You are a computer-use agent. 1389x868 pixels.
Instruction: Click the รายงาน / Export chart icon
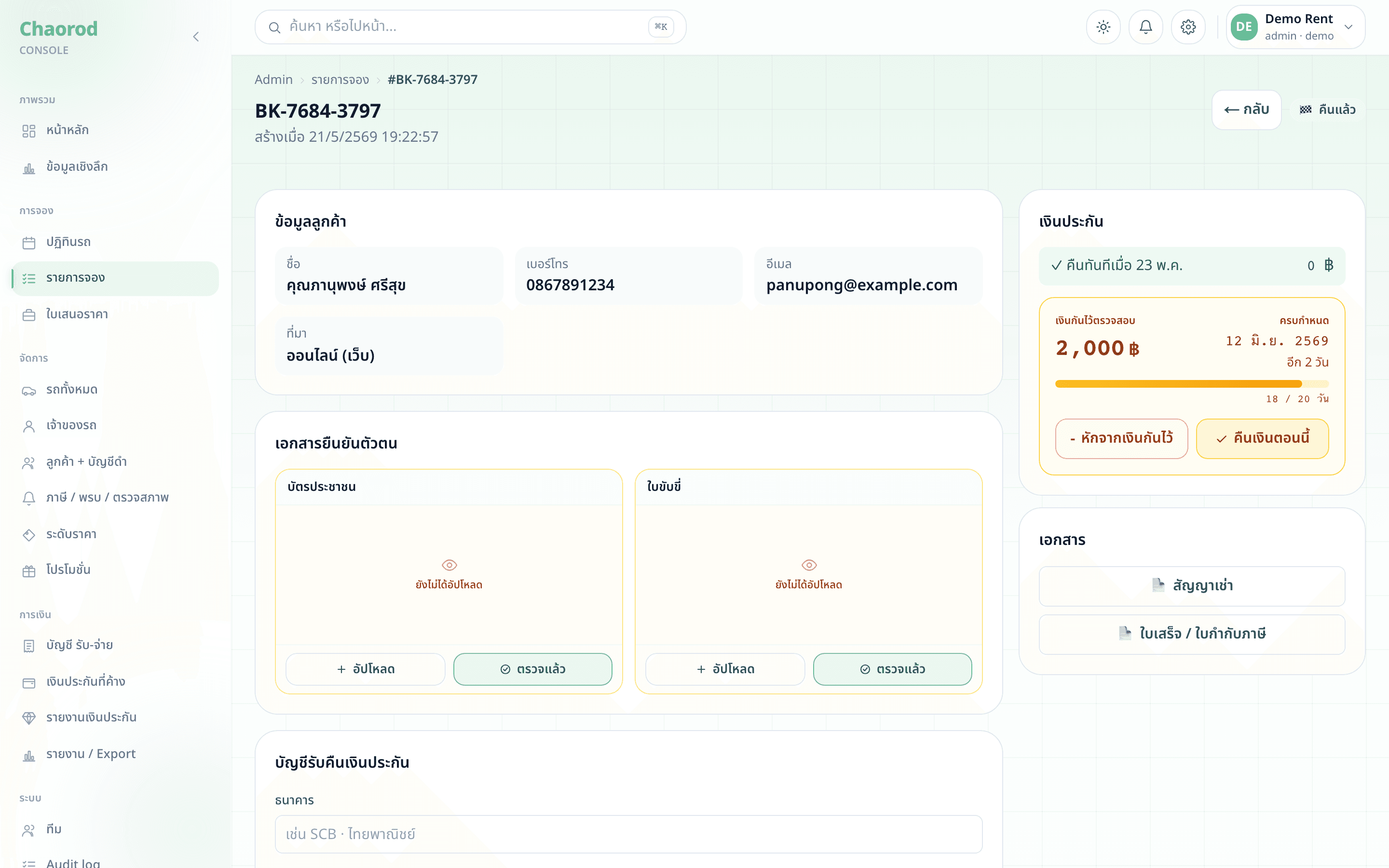[x=29, y=755]
